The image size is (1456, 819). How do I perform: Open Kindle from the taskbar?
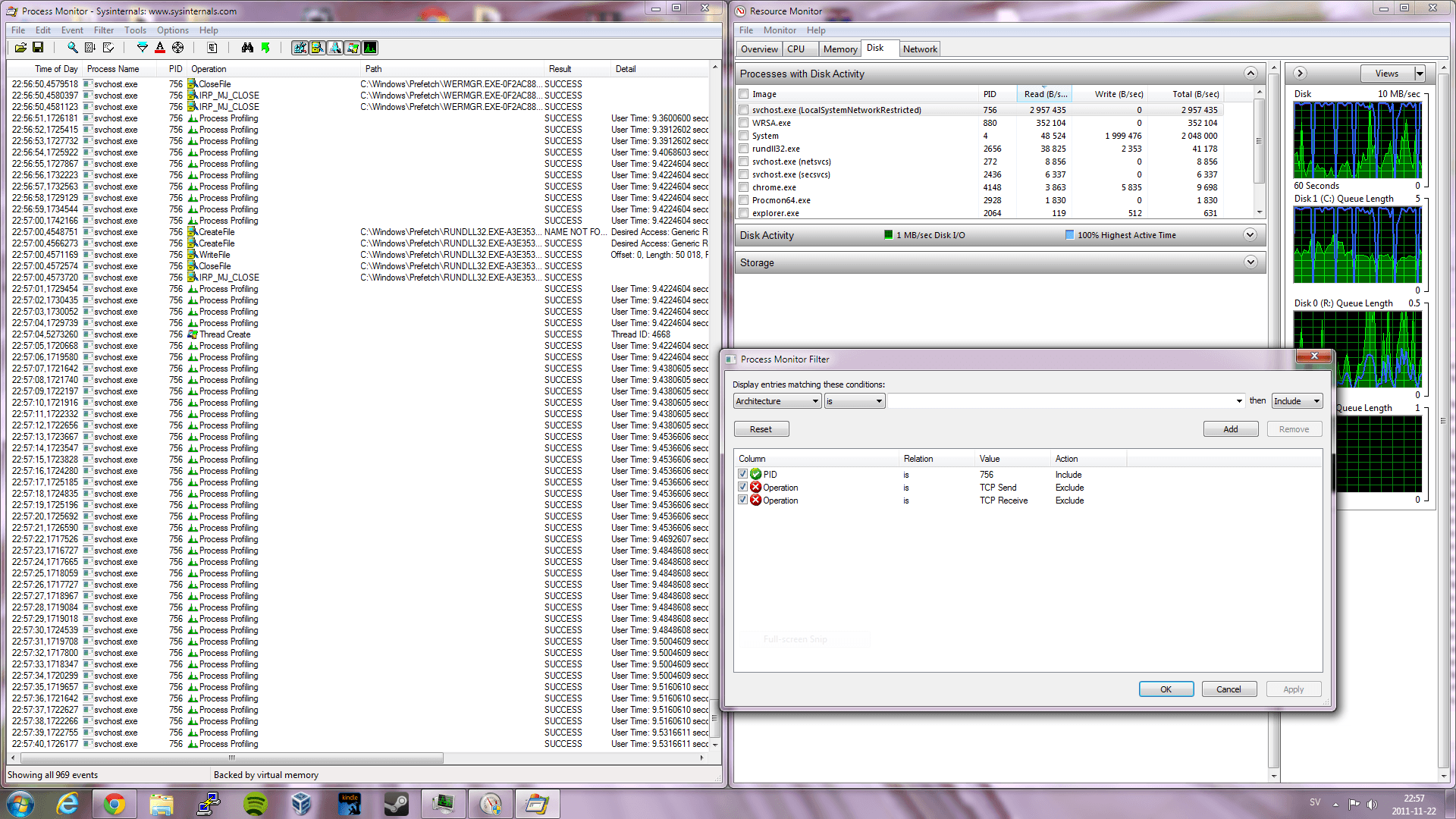pos(349,804)
